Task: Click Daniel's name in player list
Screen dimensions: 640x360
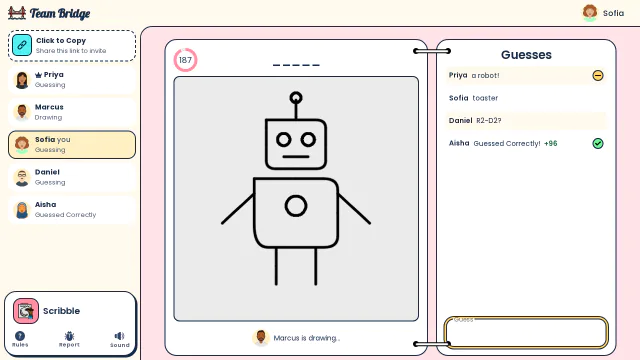Action: [47, 172]
